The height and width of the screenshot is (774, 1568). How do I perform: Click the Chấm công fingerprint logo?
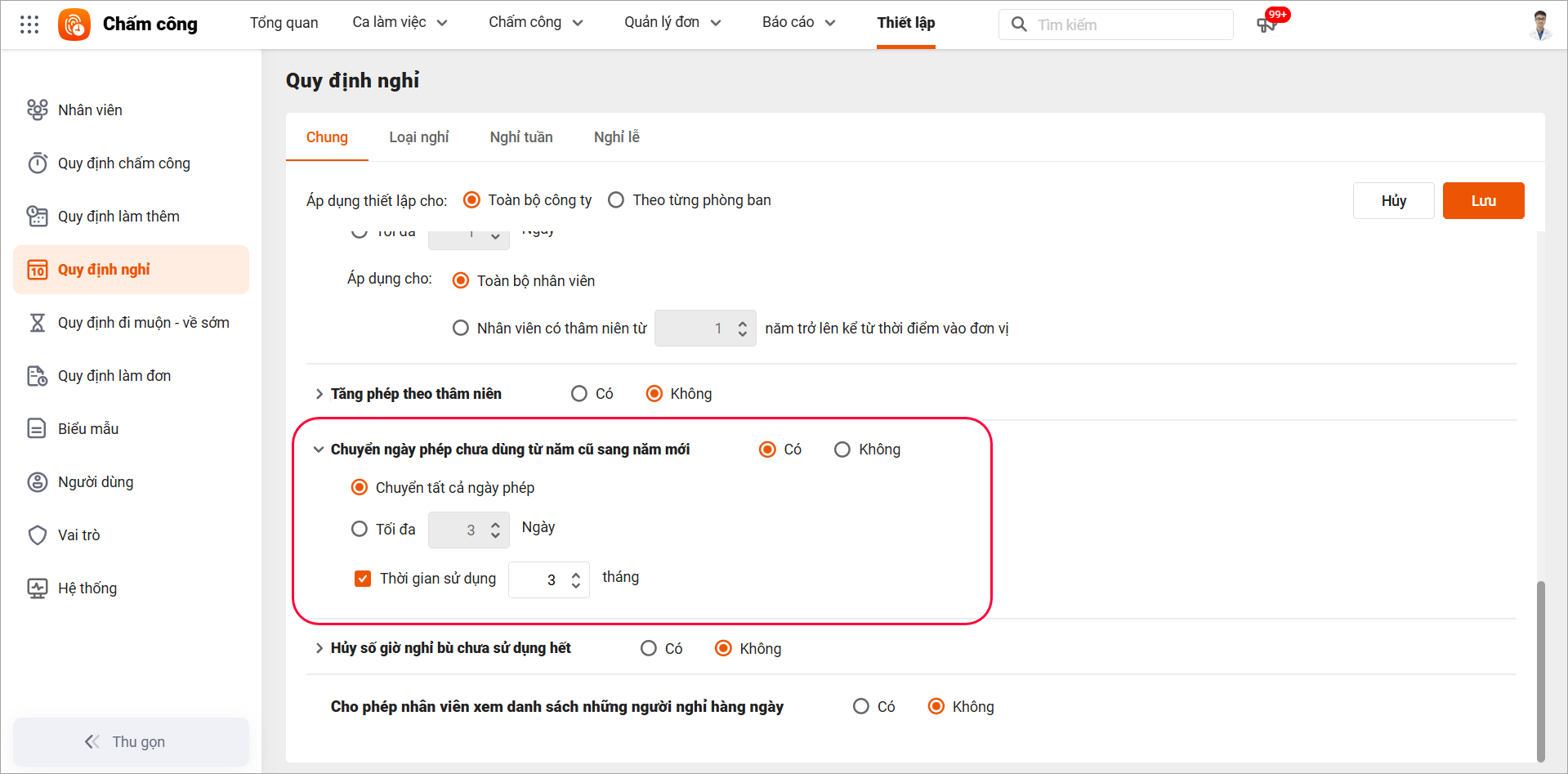pos(74,25)
